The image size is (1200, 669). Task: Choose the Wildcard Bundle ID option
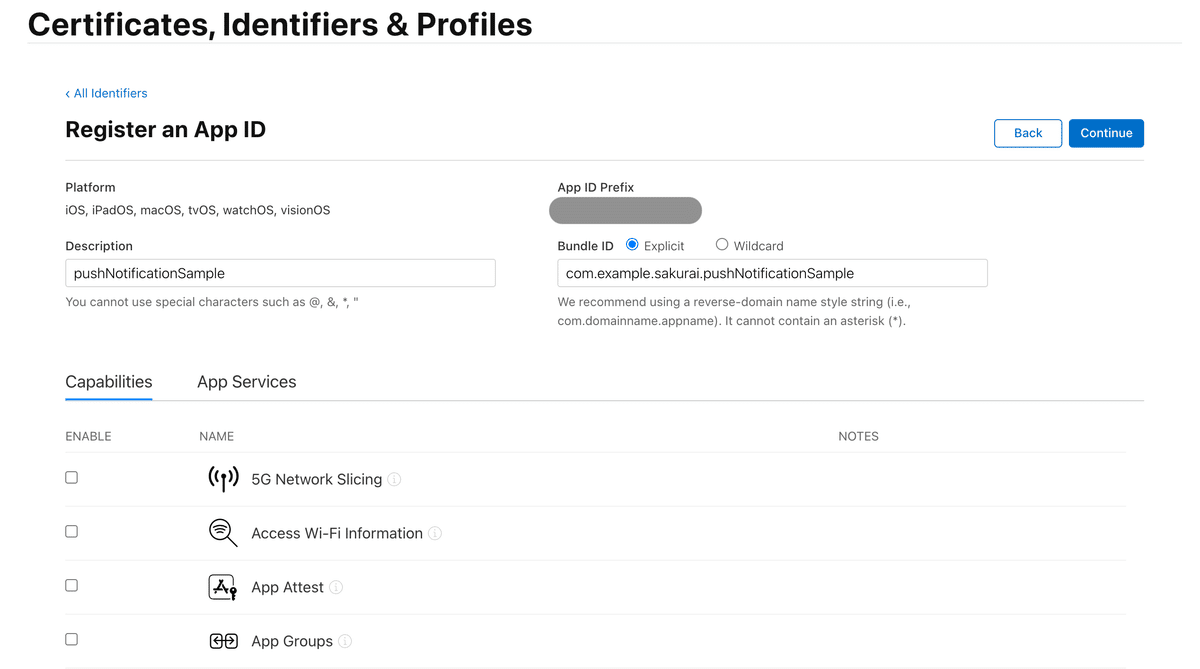point(722,245)
